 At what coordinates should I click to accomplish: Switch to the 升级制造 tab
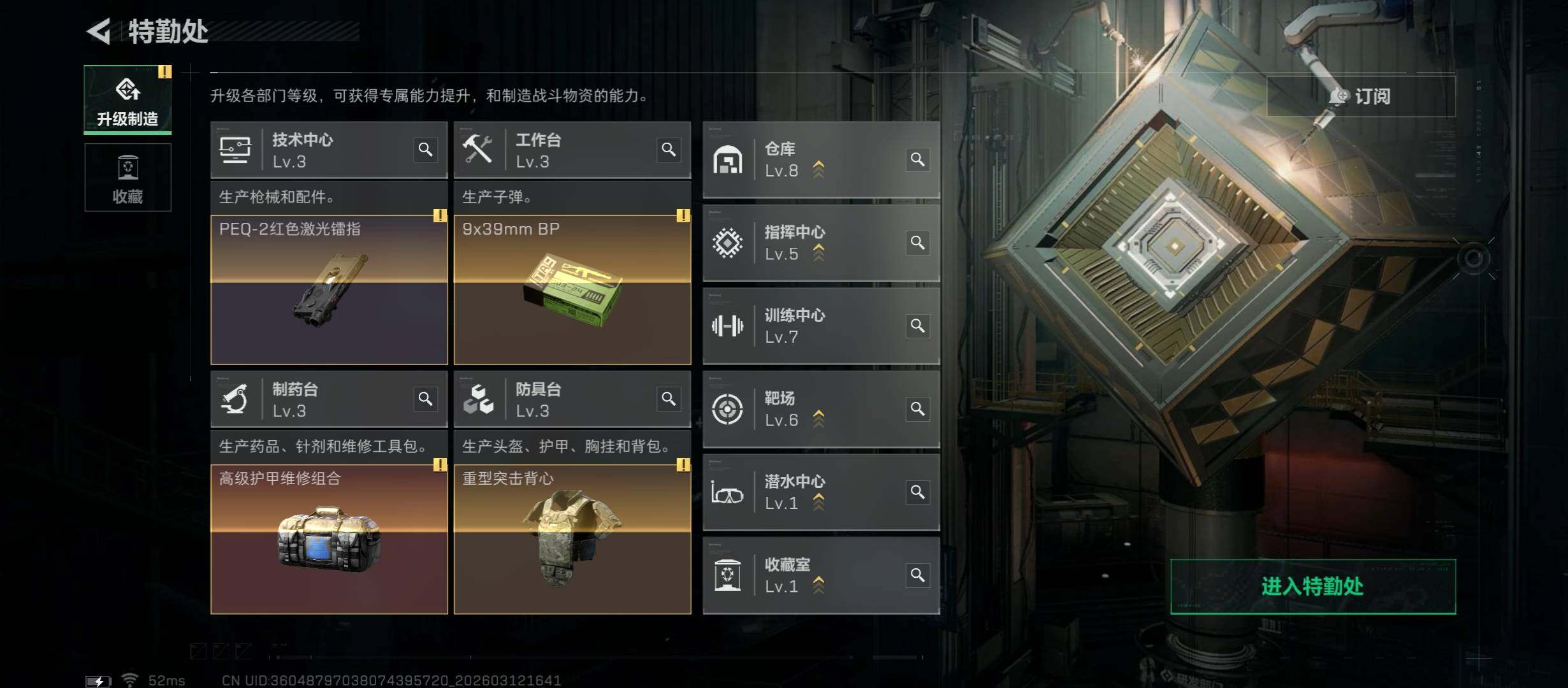[127, 99]
